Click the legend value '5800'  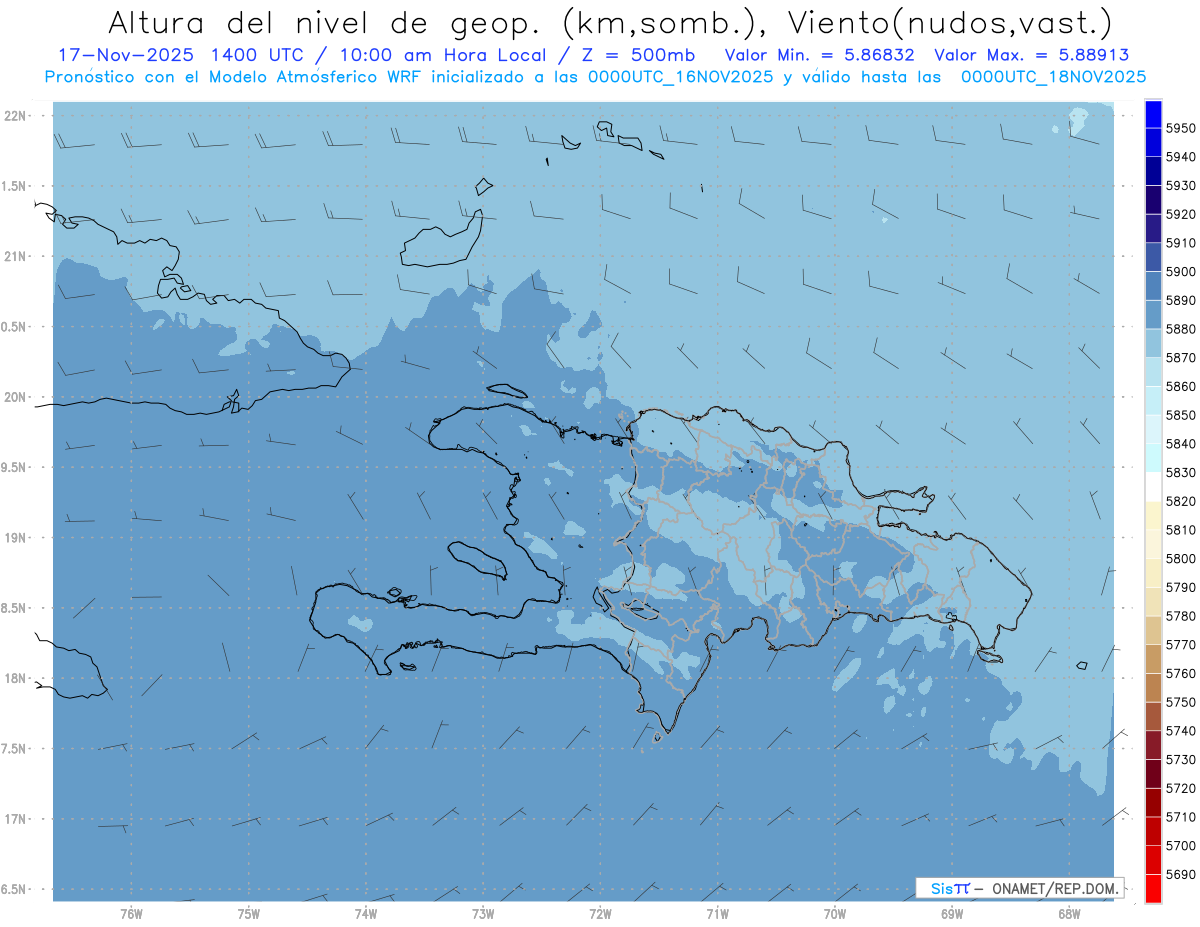(x=1181, y=558)
